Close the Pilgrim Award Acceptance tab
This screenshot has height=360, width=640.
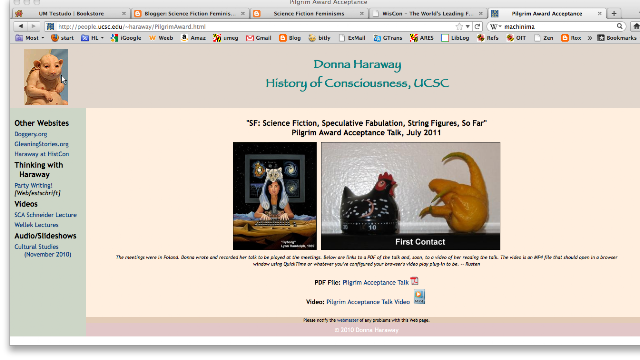(599, 13)
